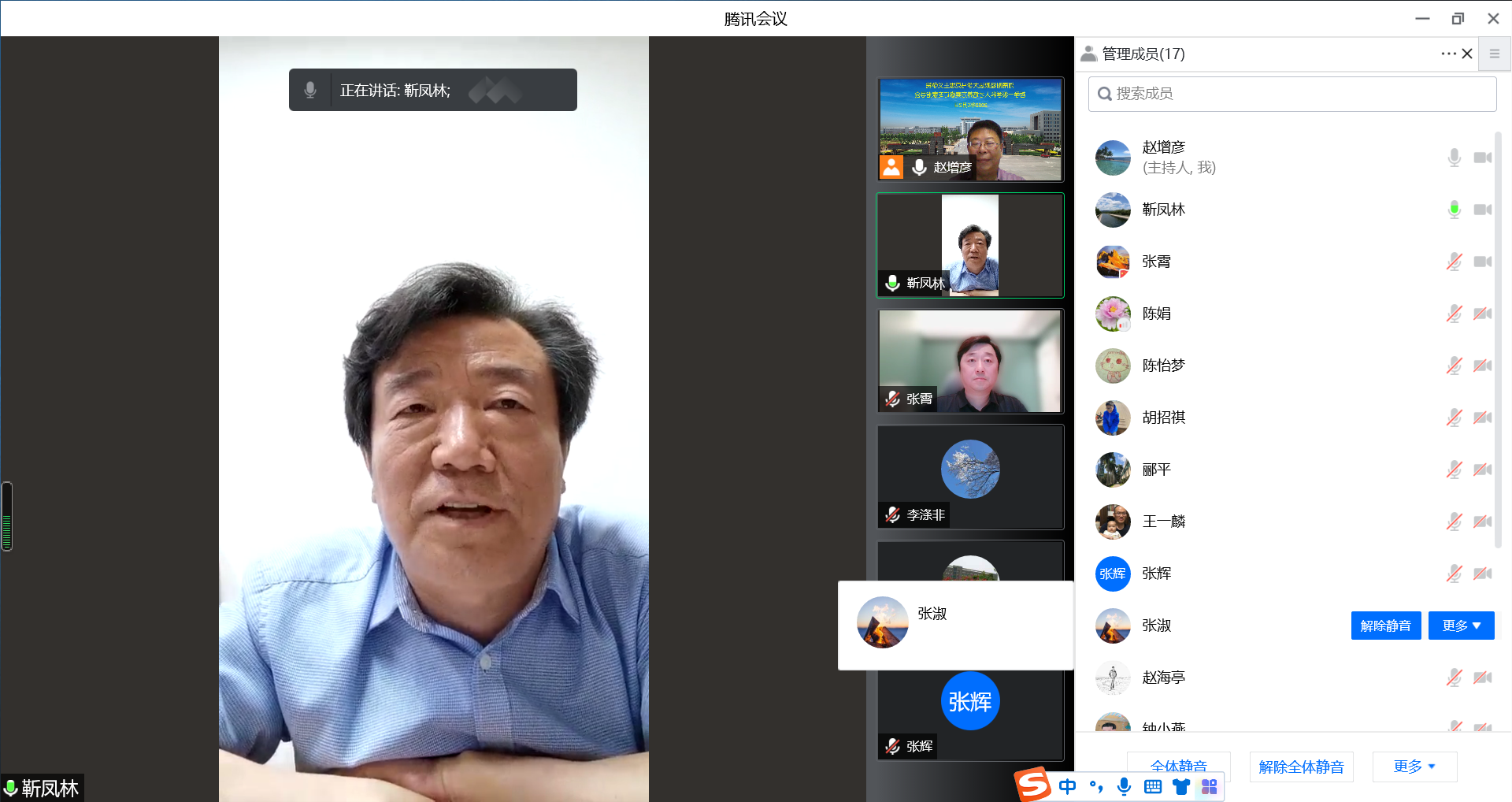Screen dimensions: 1512x802
Task: Click Sogou input method S logo
Action: click(x=1033, y=784)
